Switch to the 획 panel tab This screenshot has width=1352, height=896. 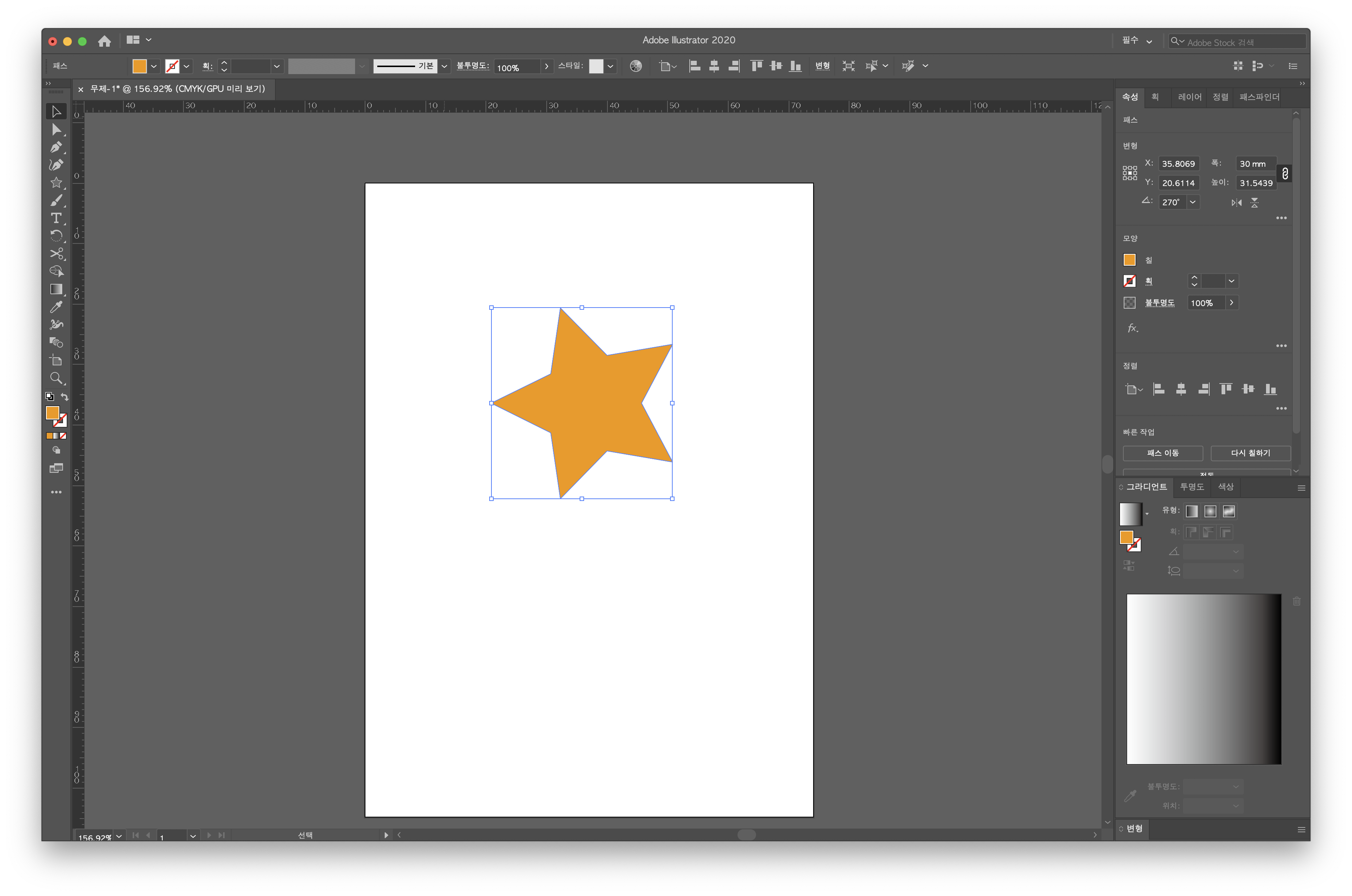pos(1155,97)
